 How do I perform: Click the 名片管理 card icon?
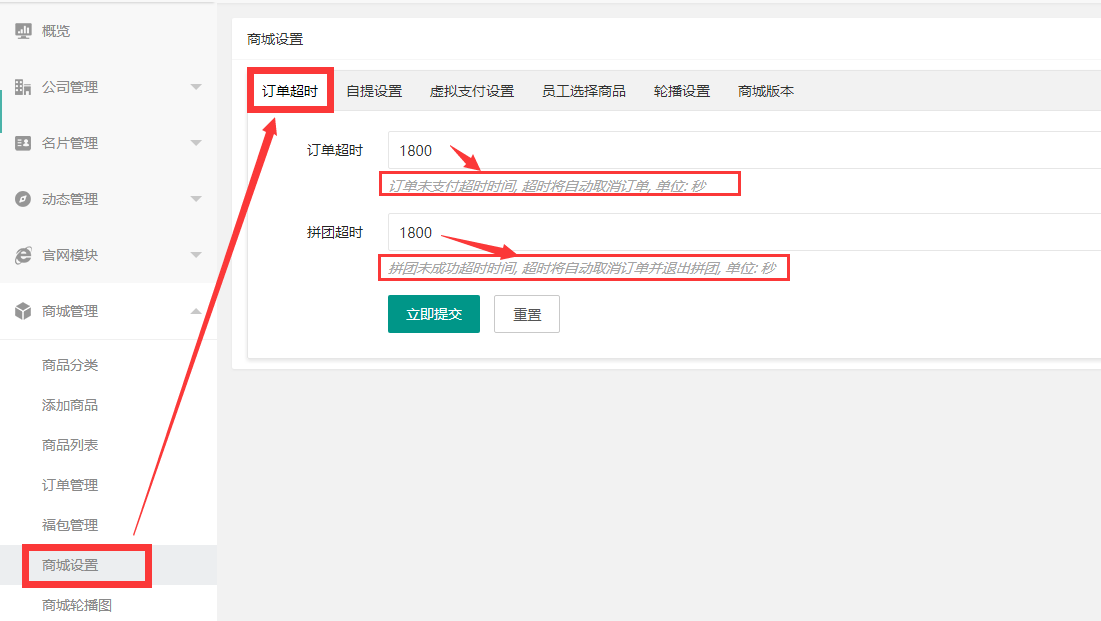(23, 143)
